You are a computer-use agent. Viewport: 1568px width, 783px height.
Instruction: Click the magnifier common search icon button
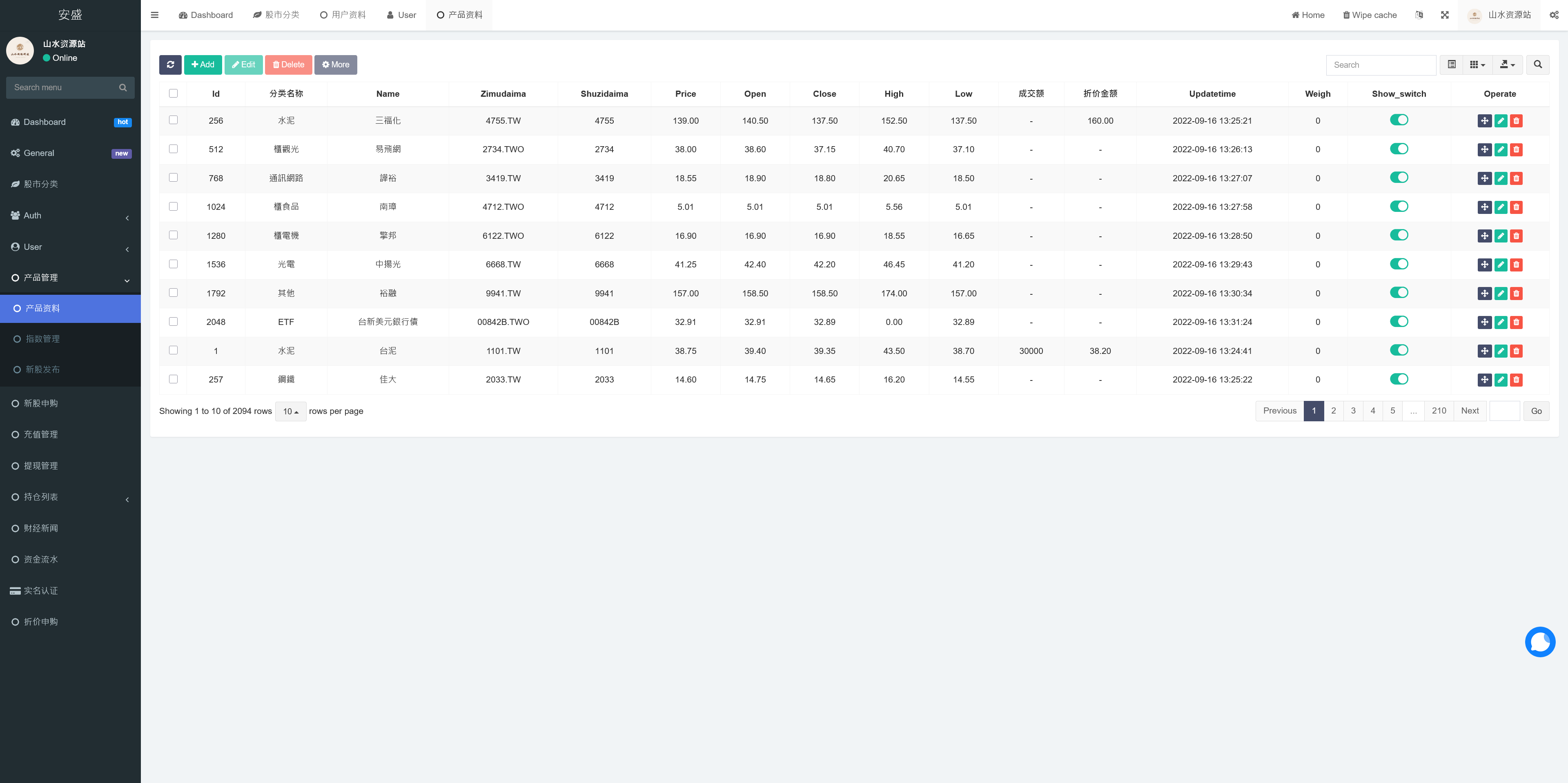click(x=1537, y=65)
